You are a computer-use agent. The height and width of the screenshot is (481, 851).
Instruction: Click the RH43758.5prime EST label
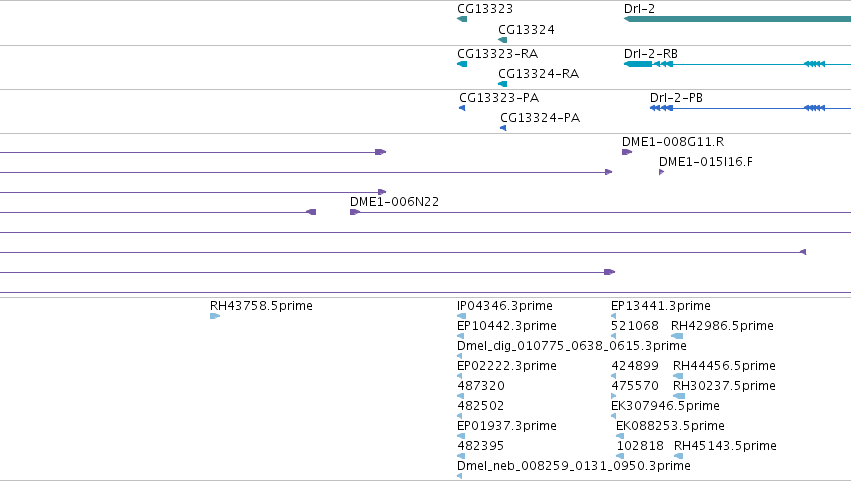click(261, 306)
